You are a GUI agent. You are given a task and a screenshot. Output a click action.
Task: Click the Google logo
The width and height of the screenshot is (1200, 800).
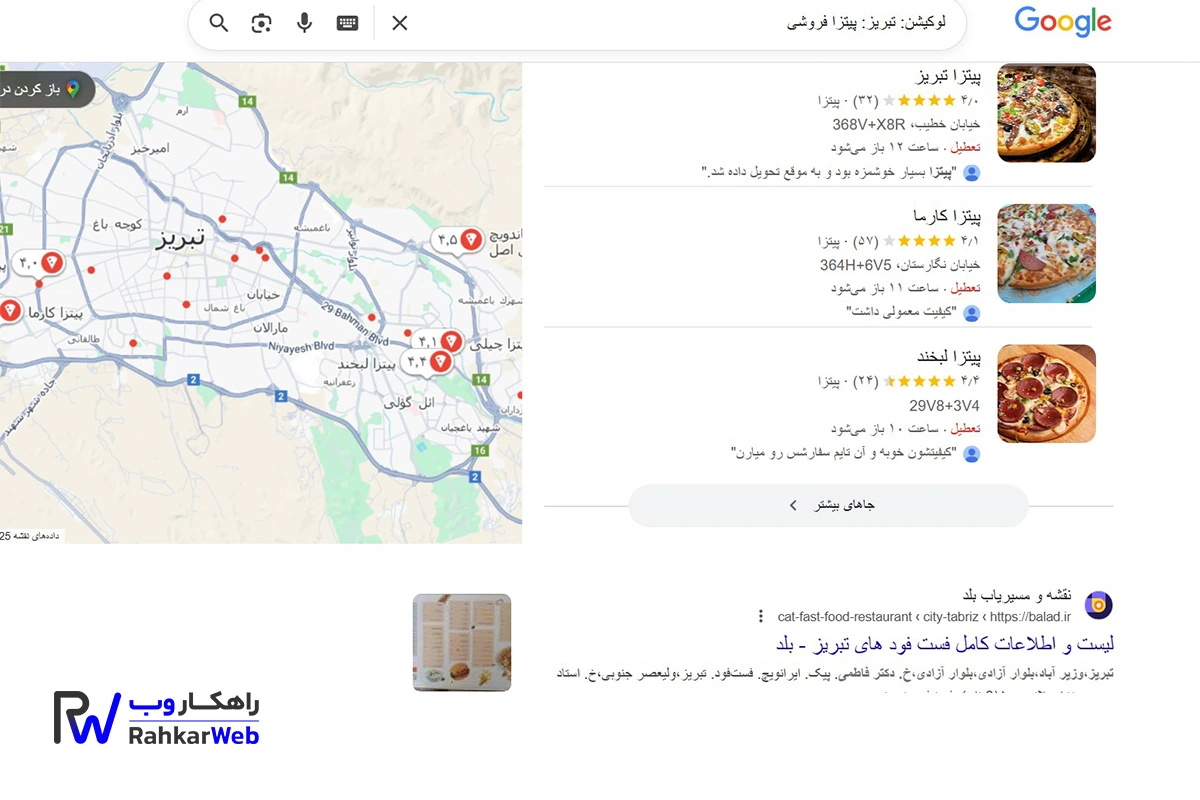pos(1063,22)
